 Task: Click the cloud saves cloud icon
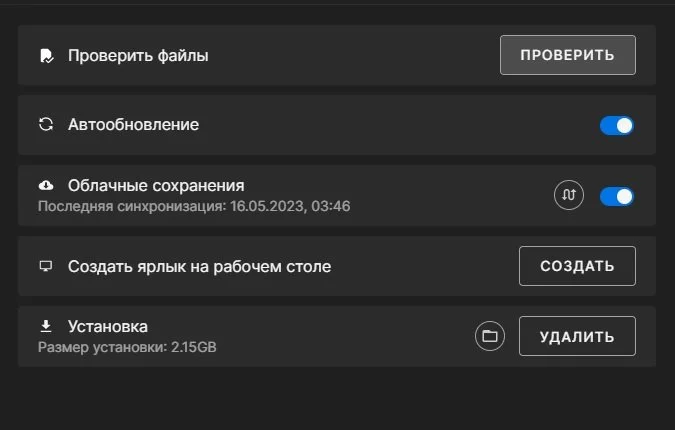coord(46,186)
